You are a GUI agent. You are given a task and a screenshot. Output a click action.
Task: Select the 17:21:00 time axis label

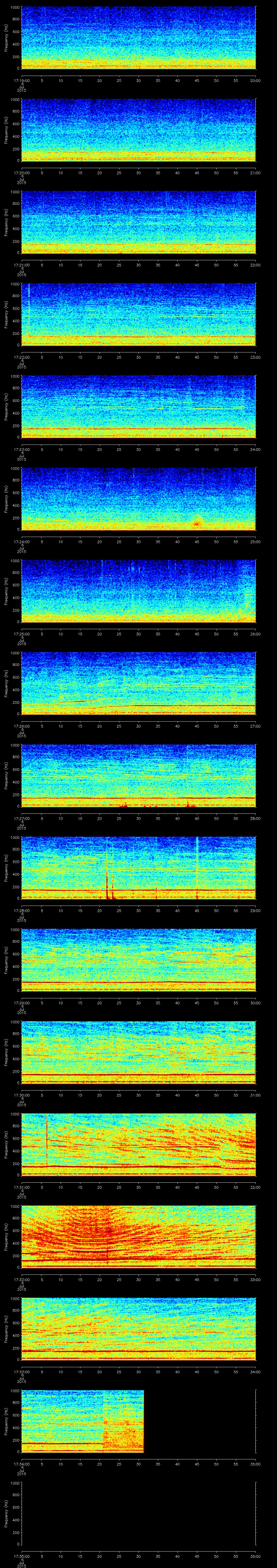click(21, 265)
